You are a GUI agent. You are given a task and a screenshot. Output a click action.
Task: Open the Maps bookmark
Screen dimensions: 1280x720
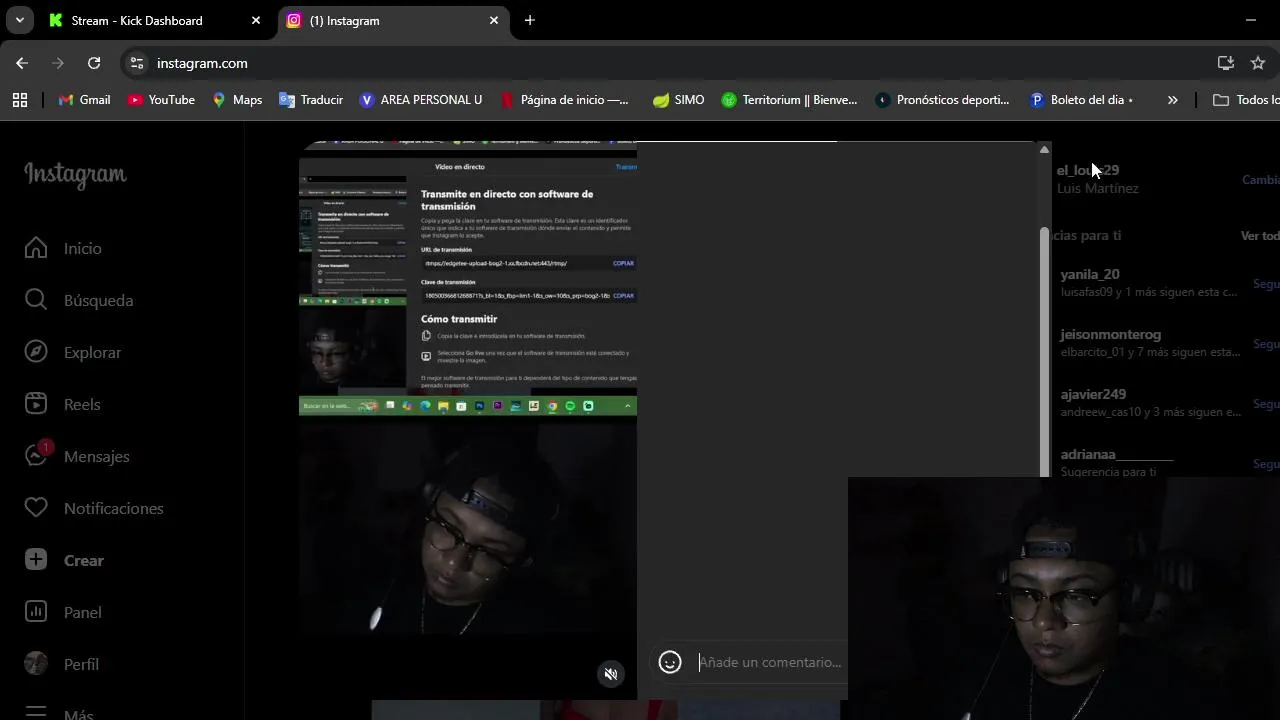coord(236,100)
